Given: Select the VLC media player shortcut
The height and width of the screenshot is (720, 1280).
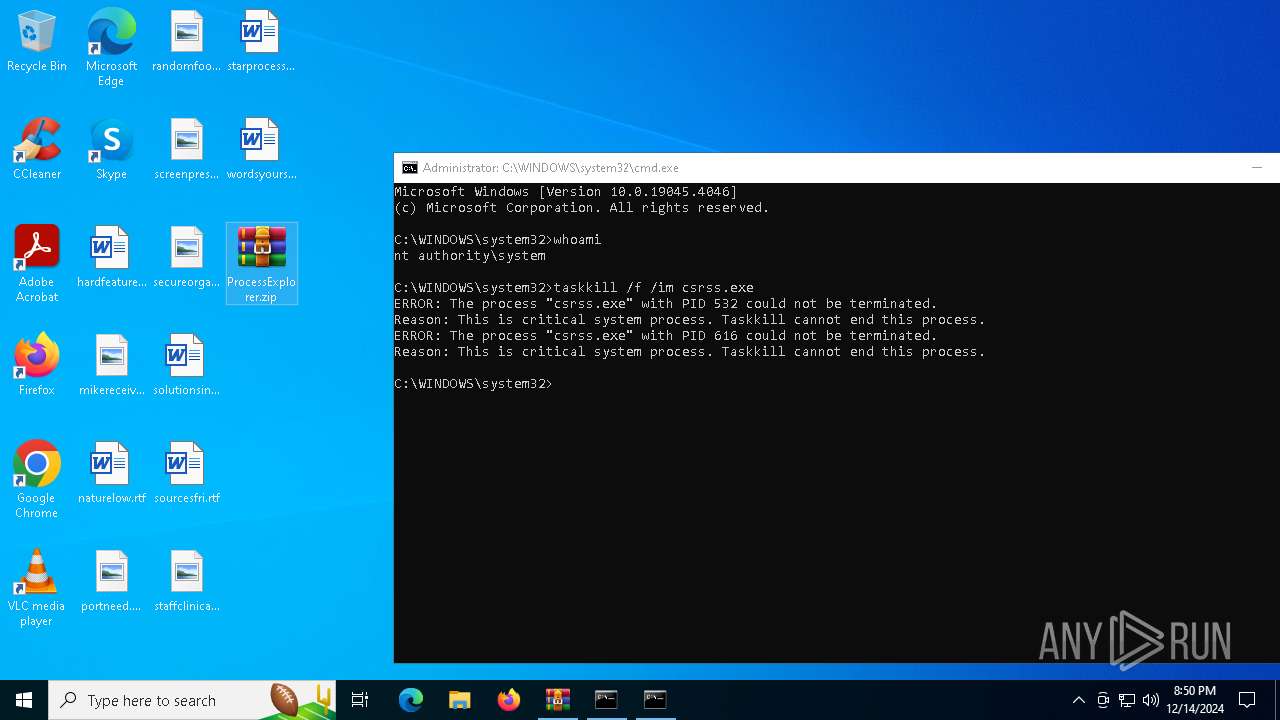Looking at the screenshot, I should pyautogui.click(x=37, y=588).
